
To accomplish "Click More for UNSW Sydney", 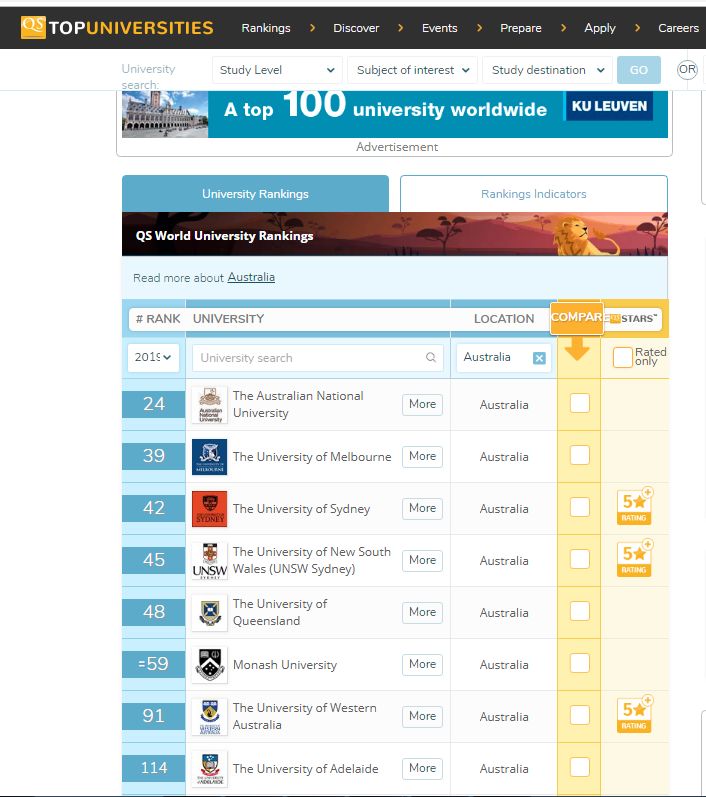I will [x=422, y=560].
